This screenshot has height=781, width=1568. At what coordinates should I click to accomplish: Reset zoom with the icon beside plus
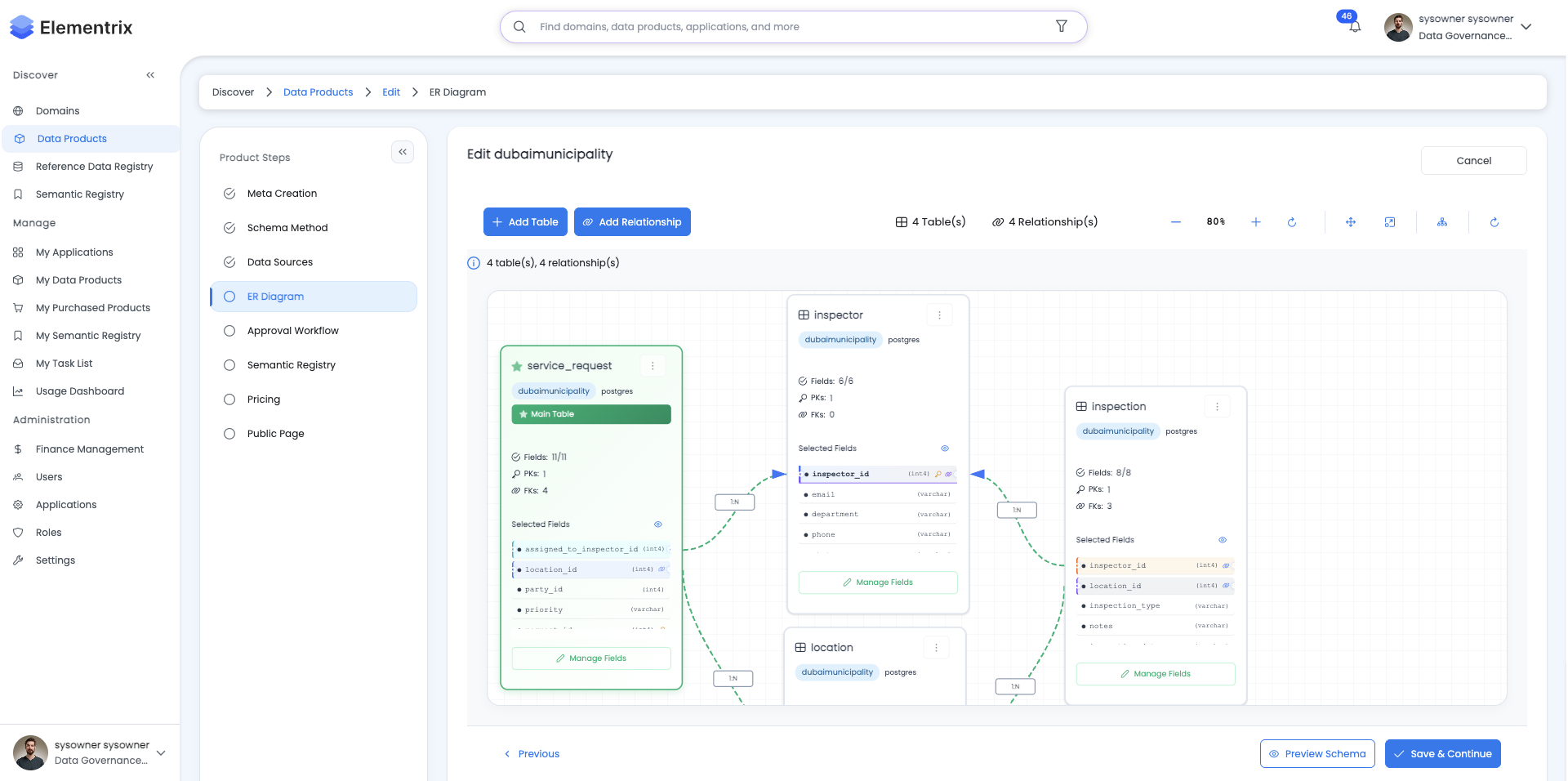pos(1292,222)
